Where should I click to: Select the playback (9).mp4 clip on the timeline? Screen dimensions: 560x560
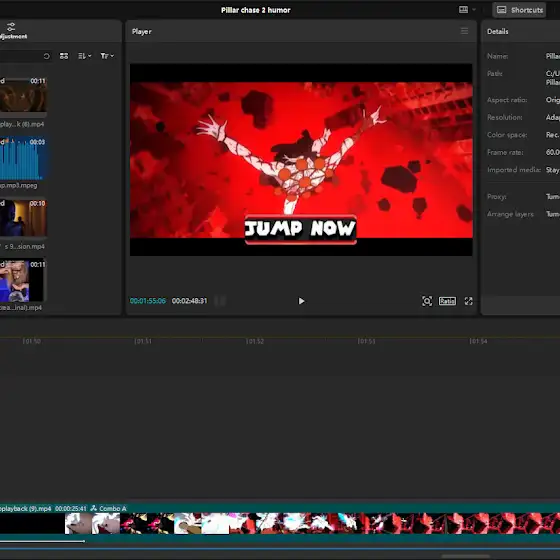280,524
